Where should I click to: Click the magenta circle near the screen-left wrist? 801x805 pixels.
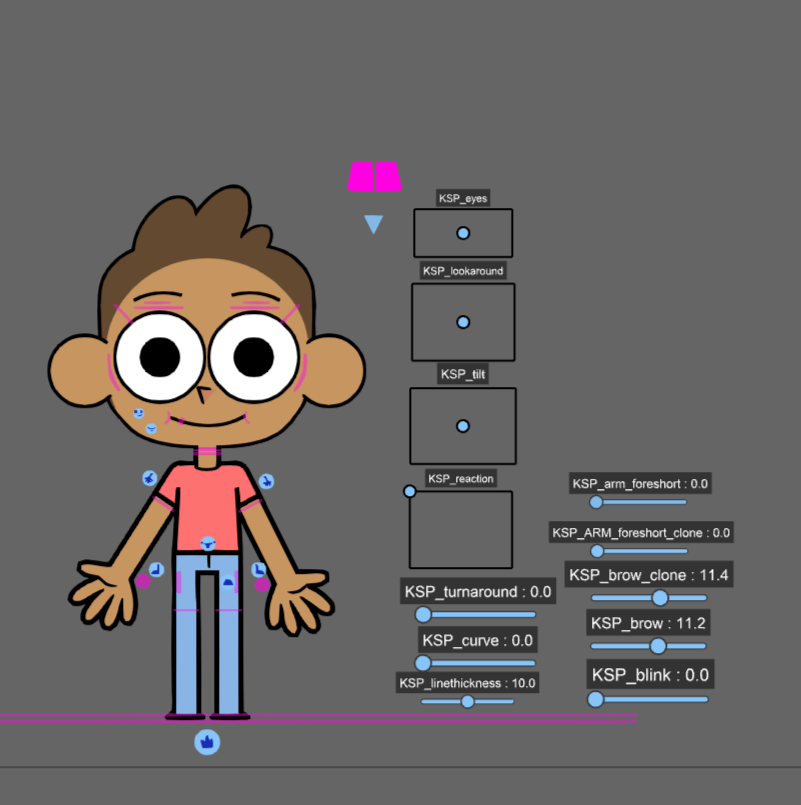click(143, 581)
